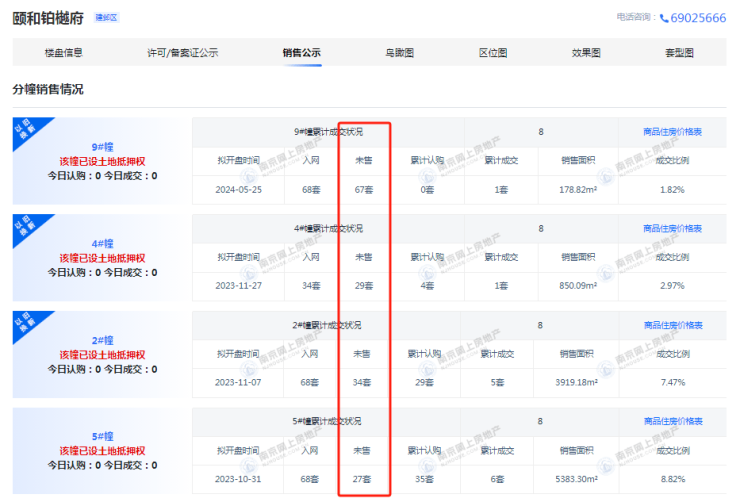Click the 9#幢 building title

[102, 147]
